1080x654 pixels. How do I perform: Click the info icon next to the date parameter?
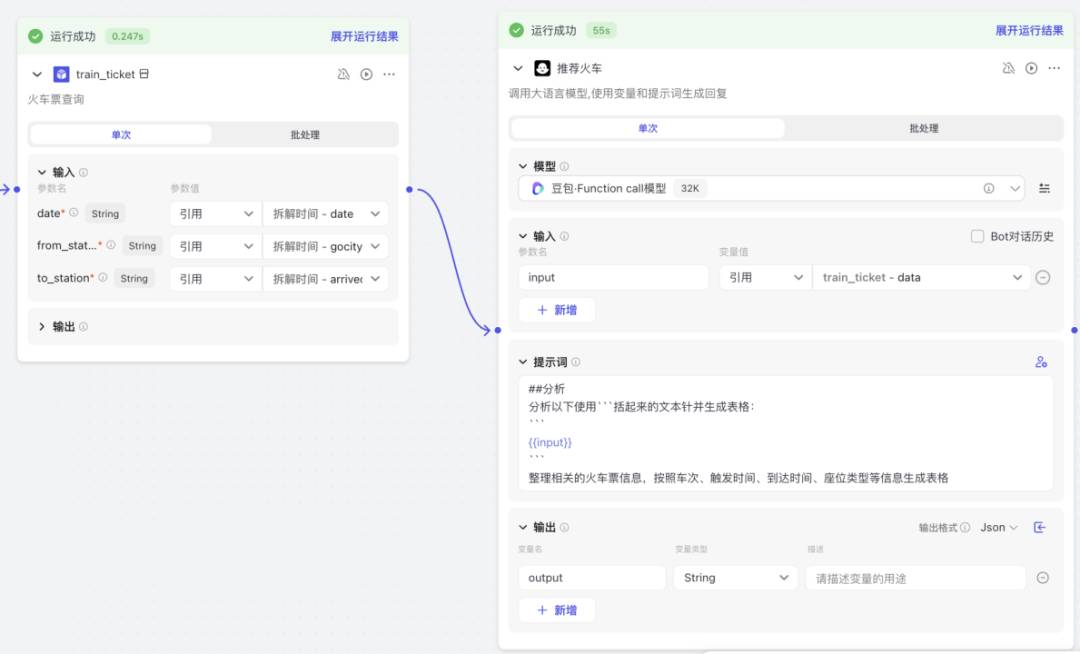point(74,213)
